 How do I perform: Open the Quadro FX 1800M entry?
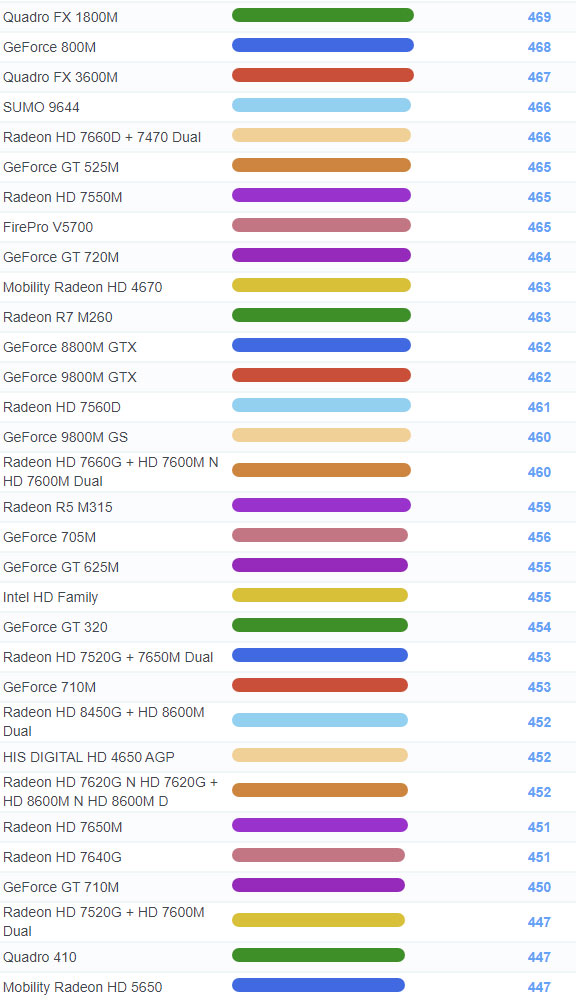61,17
